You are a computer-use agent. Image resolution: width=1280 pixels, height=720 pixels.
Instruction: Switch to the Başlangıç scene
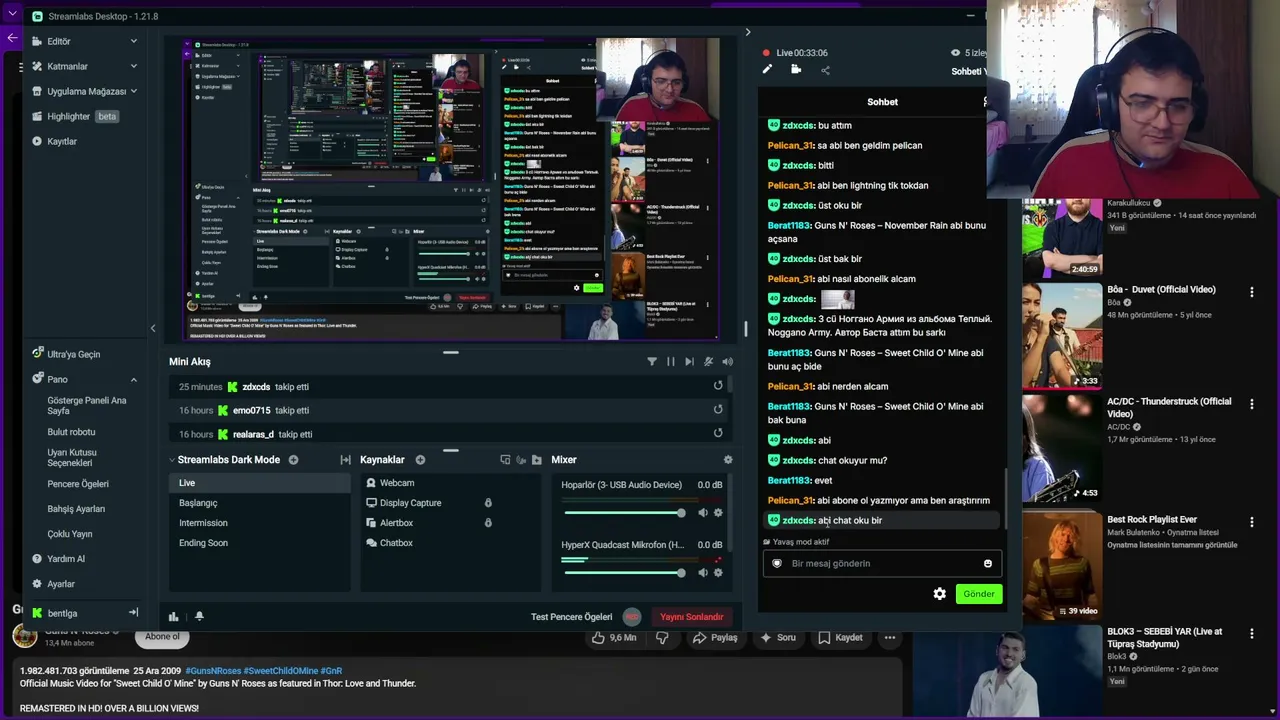(x=260, y=503)
